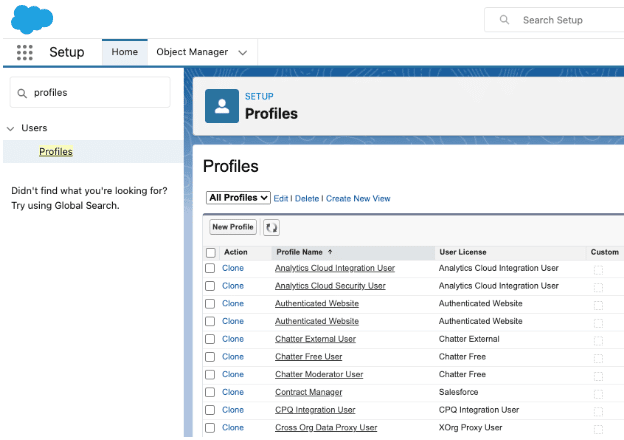
Task: Click the Custom column header
Action: (x=604, y=252)
